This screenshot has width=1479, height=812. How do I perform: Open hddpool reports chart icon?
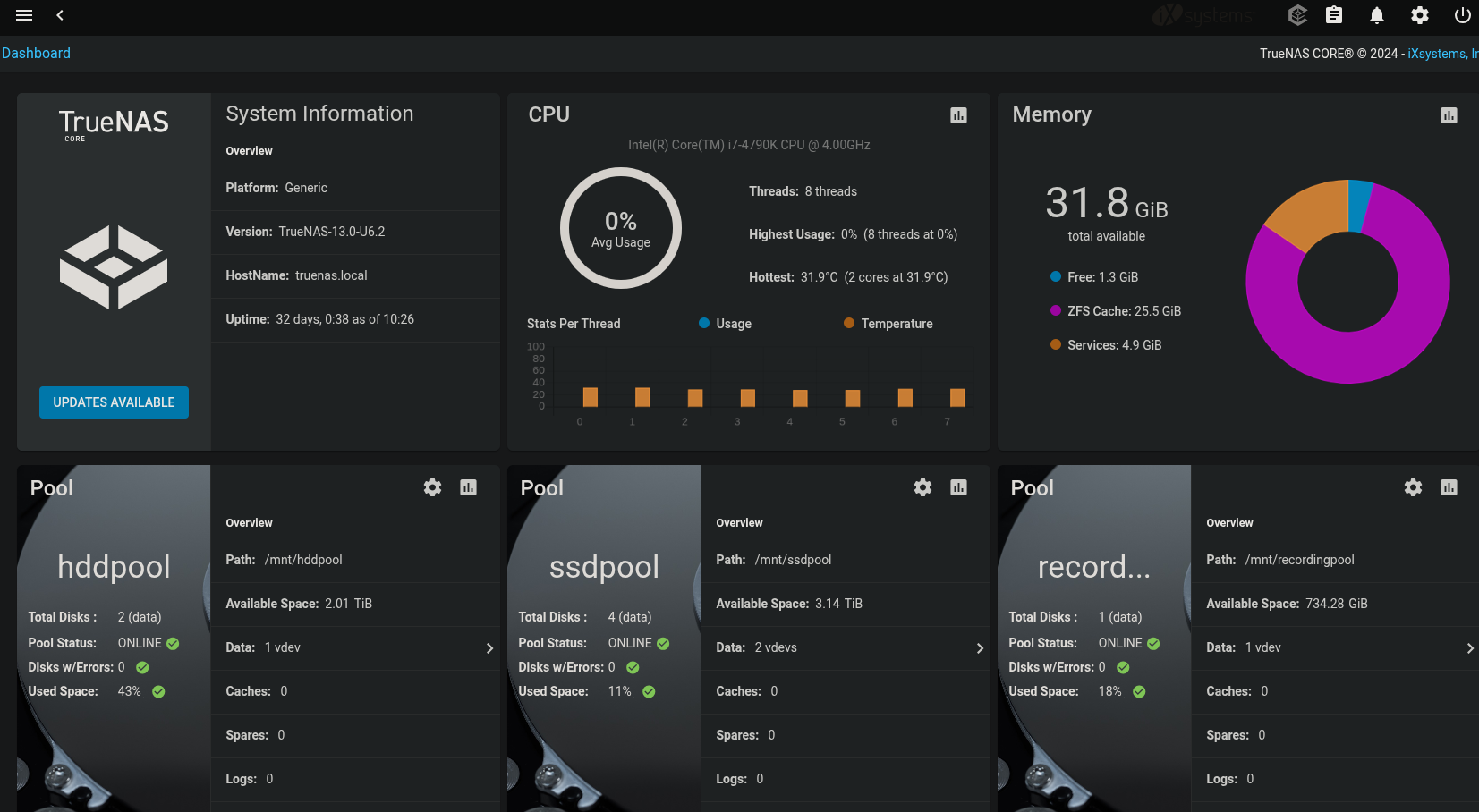468,487
